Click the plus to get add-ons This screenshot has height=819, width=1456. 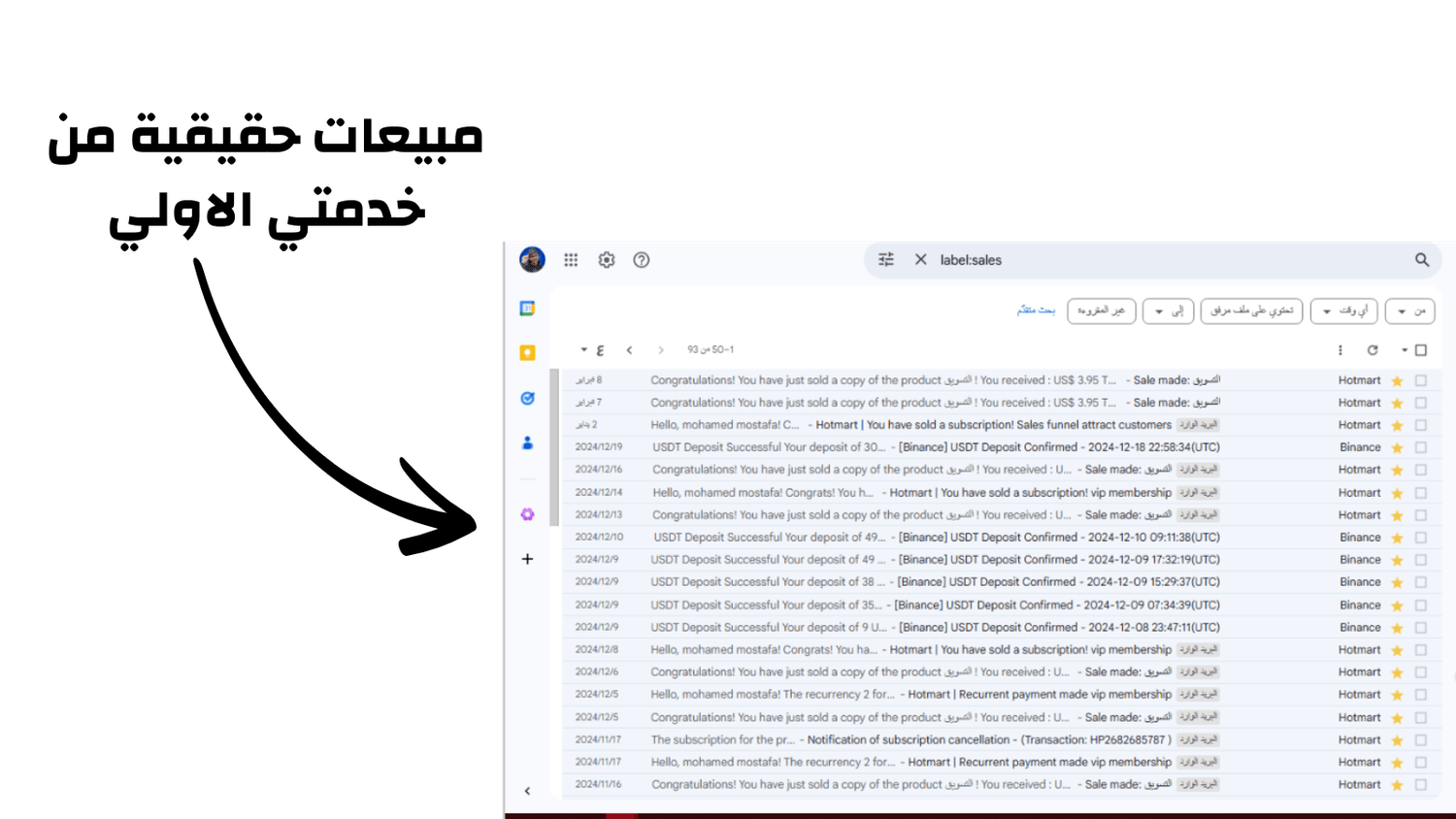coord(527,559)
